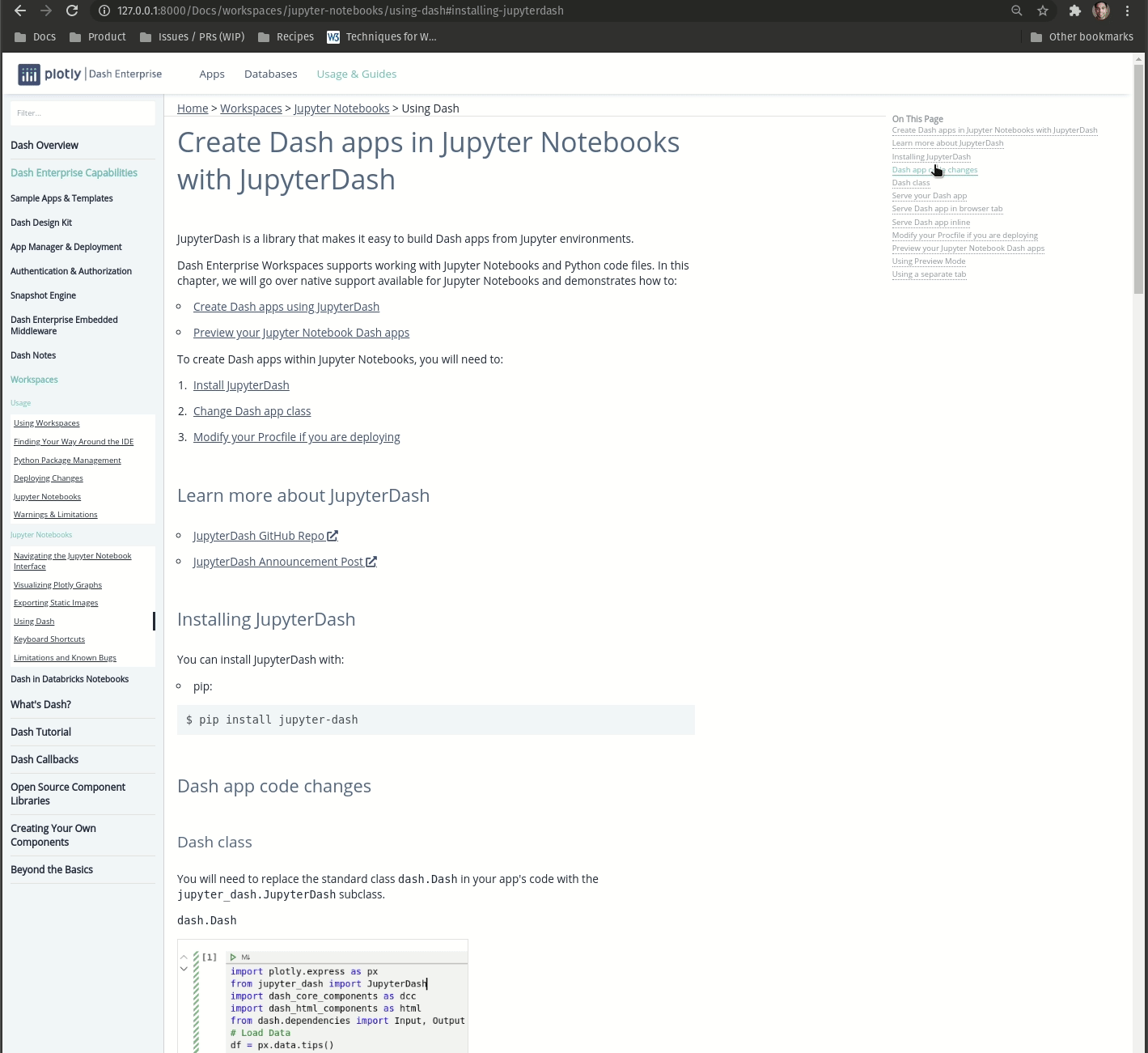
Task: Click the page vertical scrollbar thumb
Action: click(x=1139, y=178)
